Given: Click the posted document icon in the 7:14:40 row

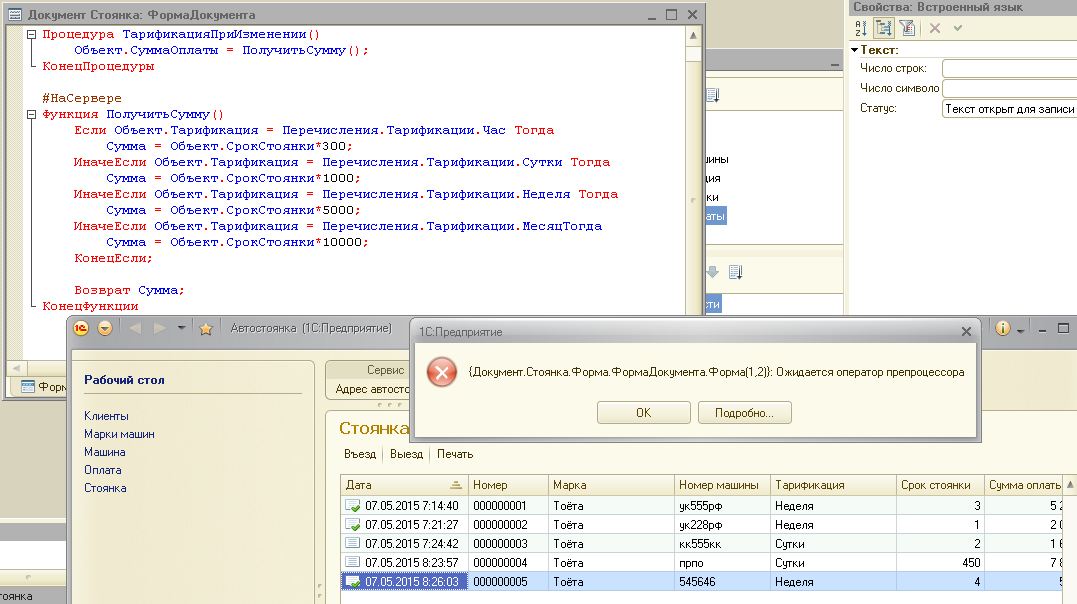Looking at the screenshot, I should tap(352, 506).
